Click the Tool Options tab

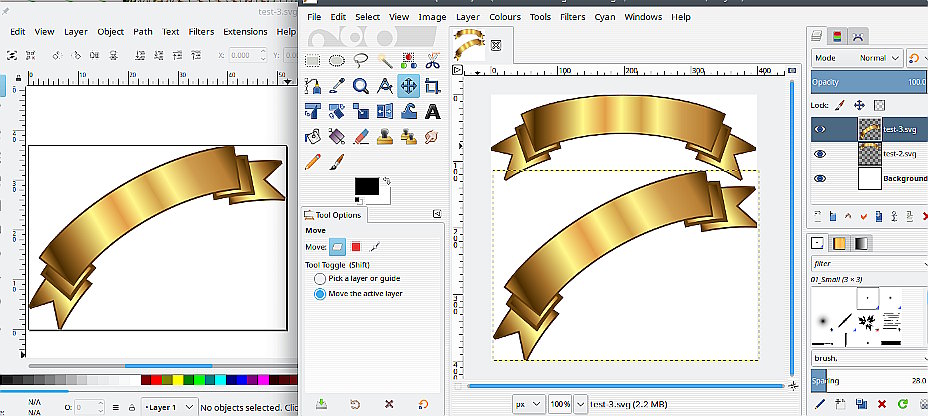click(x=335, y=215)
